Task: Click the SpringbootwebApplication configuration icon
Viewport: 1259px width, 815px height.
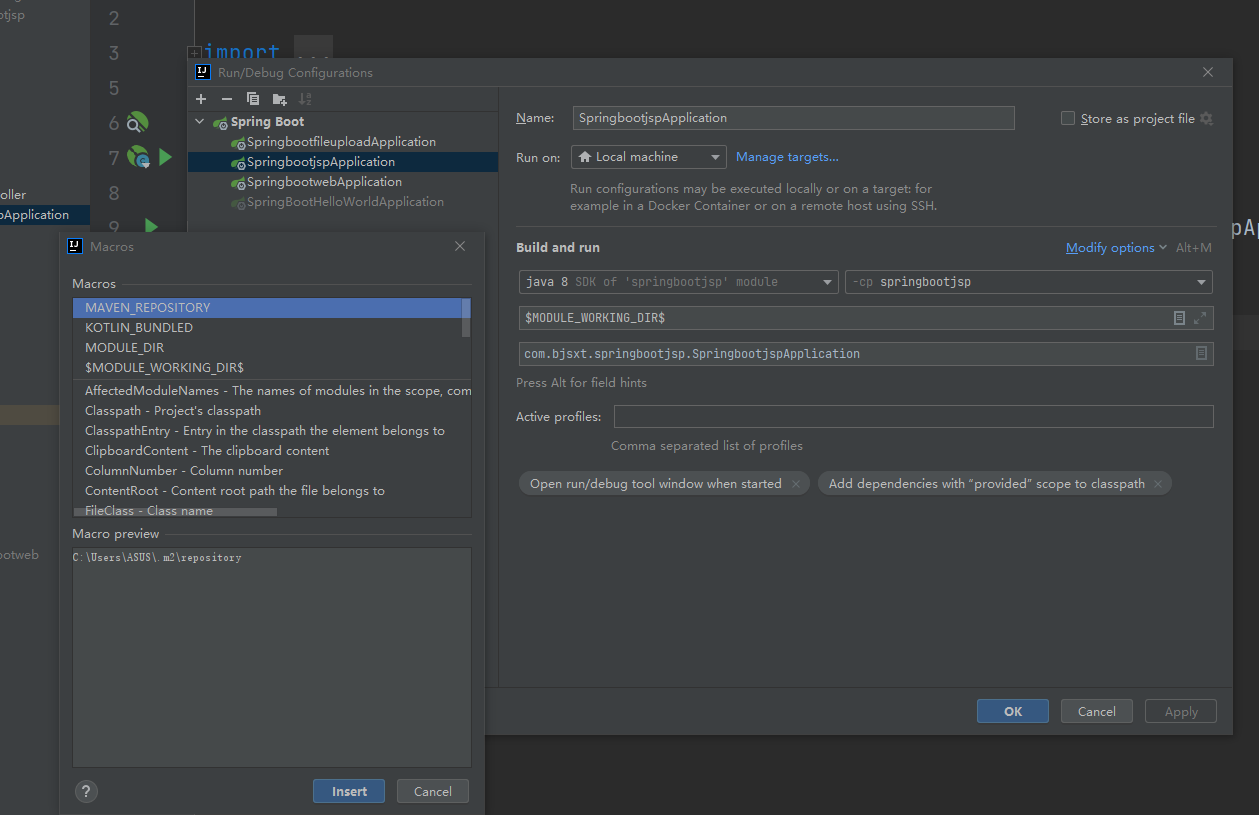Action: (x=238, y=182)
